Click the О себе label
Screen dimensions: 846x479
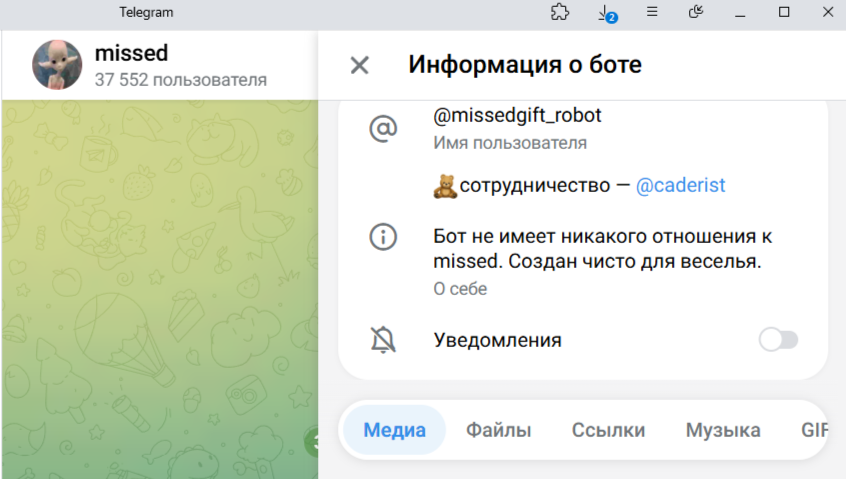(460, 289)
